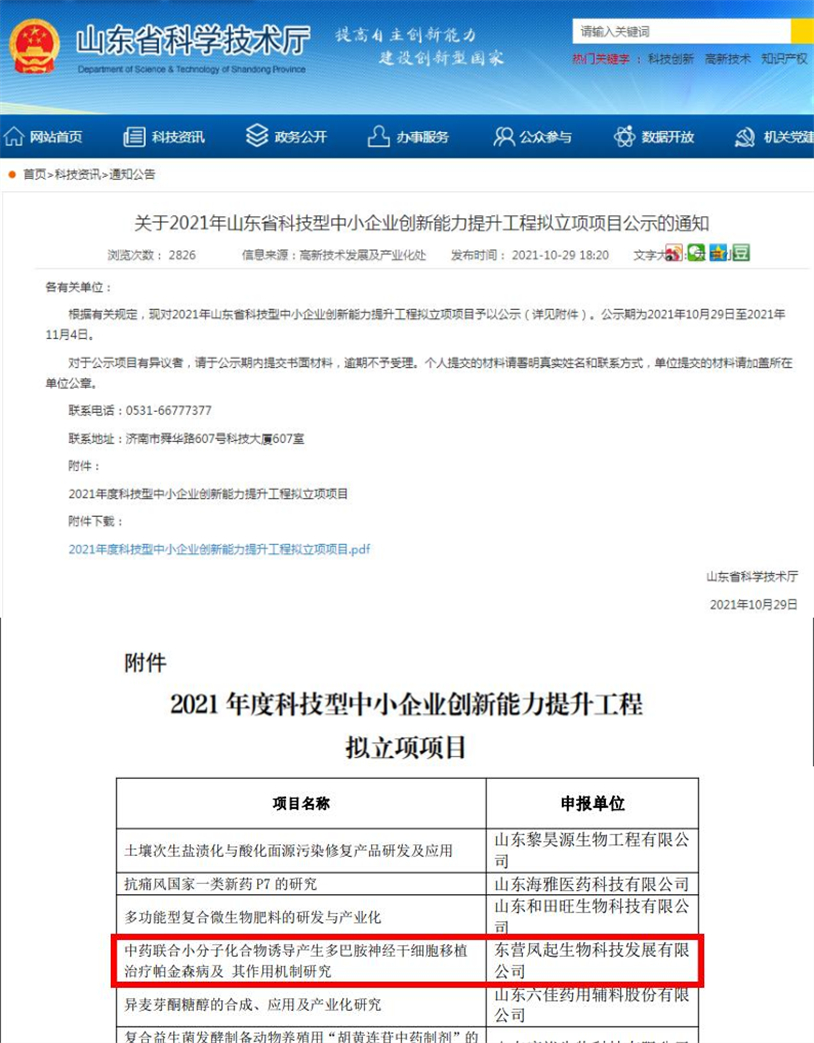Click the hammer-sickle icon beside 机关党建
Image resolution: width=814 pixels, height=1043 pixels.
click(x=745, y=137)
